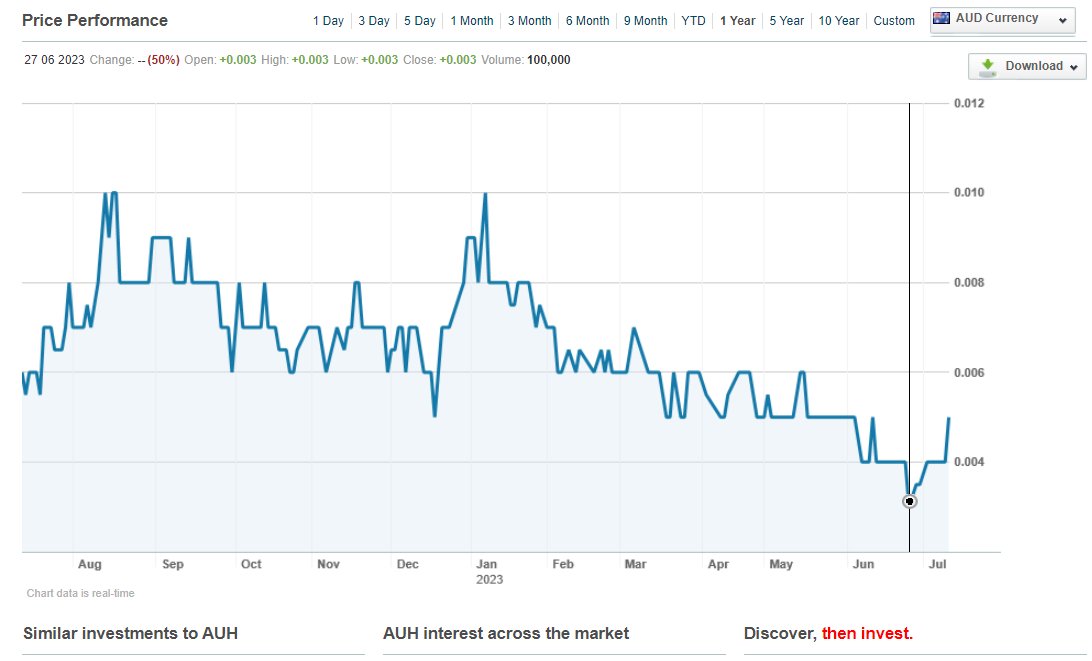Click the 'Price Performance' heading

(x=95, y=20)
